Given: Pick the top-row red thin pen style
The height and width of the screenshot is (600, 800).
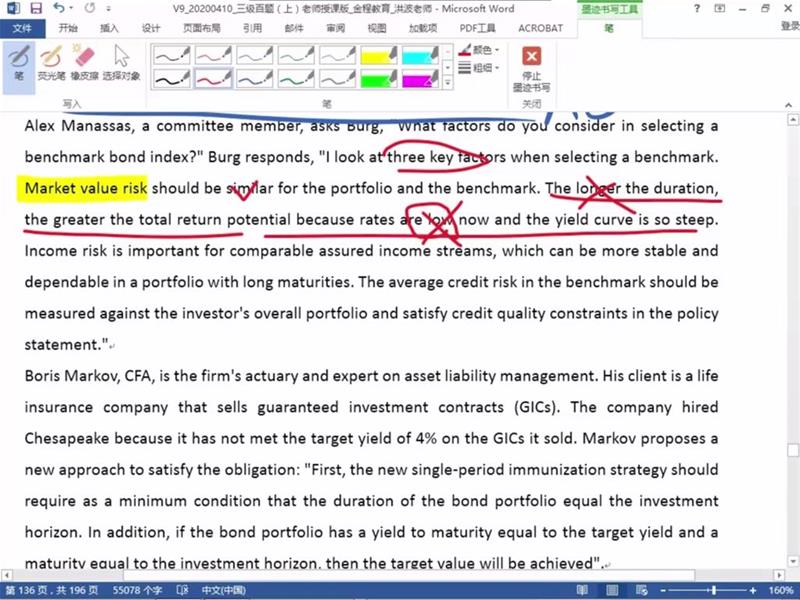Looking at the screenshot, I should click(x=213, y=55).
